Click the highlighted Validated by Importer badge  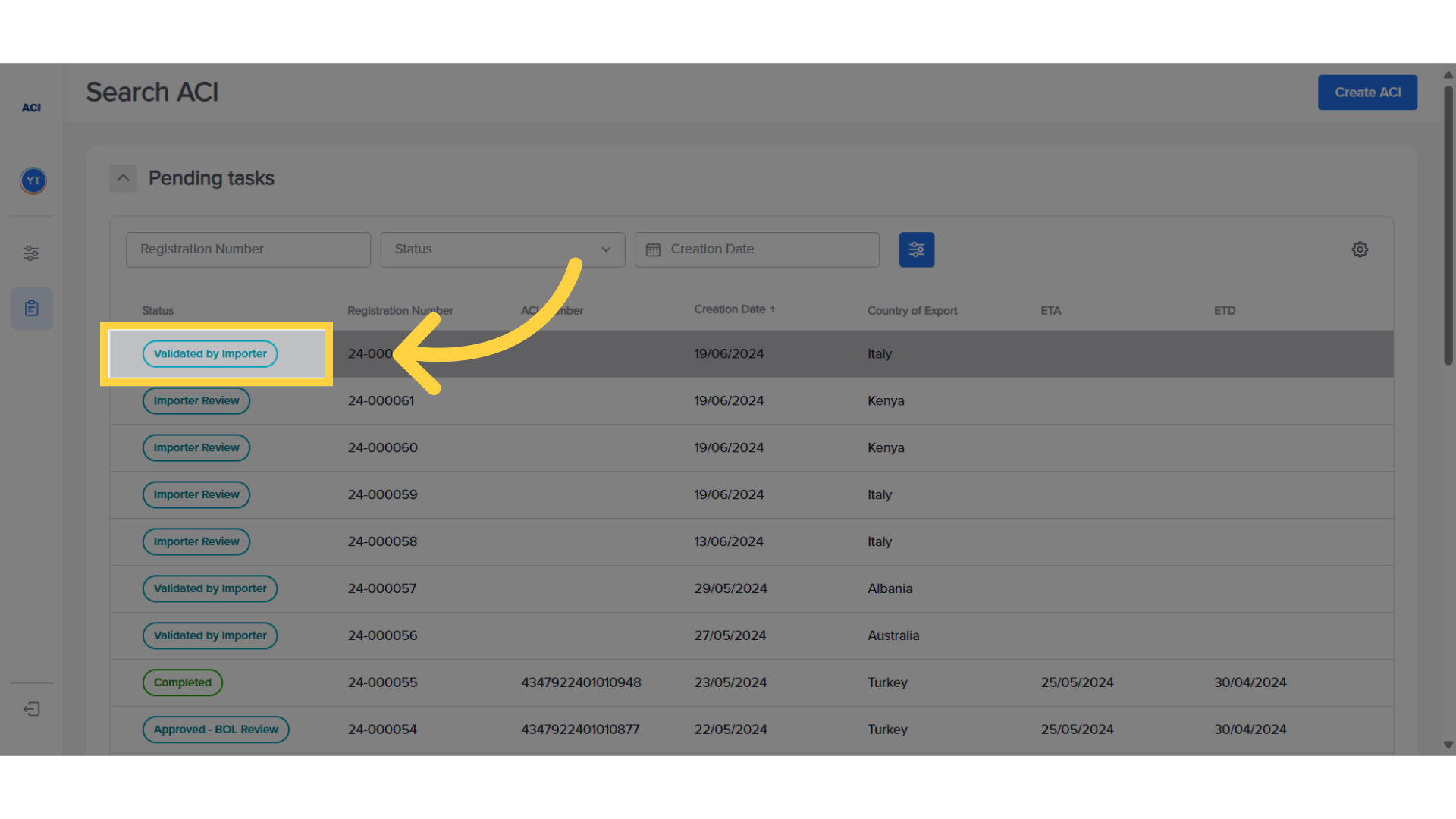[210, 353]
